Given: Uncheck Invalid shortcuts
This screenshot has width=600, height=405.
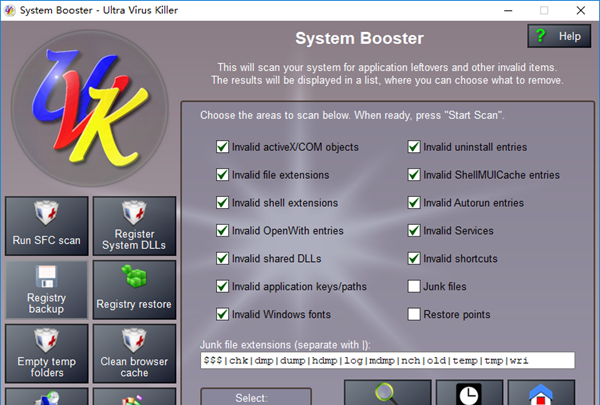Looking at the screenshot, I should tap(414, 259).
